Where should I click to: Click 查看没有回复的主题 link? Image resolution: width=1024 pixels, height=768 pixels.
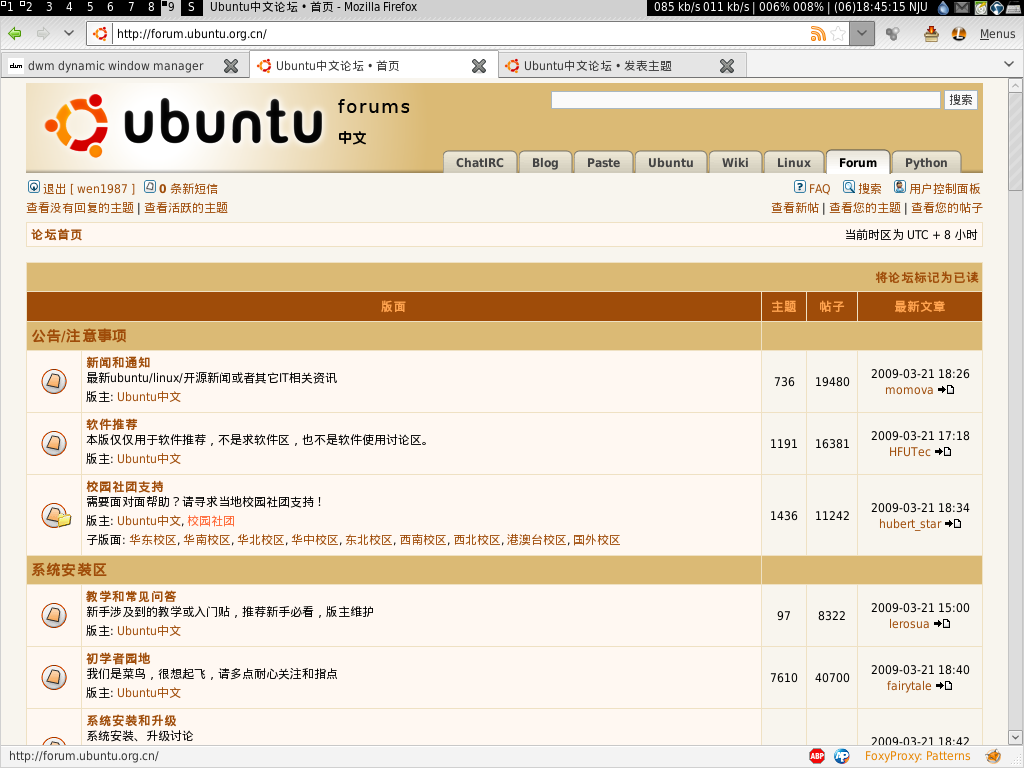[80, 208]
